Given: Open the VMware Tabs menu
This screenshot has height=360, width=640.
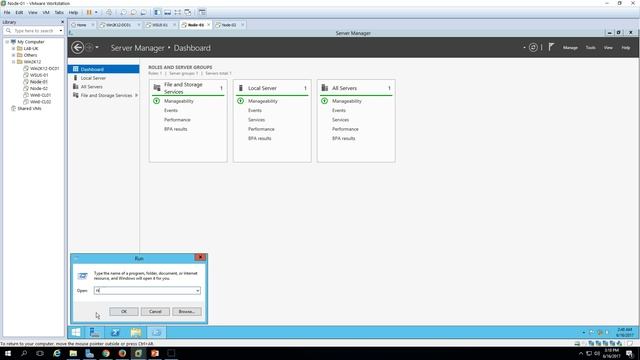Looking at the screenshot, I should [x=59, y=12].
